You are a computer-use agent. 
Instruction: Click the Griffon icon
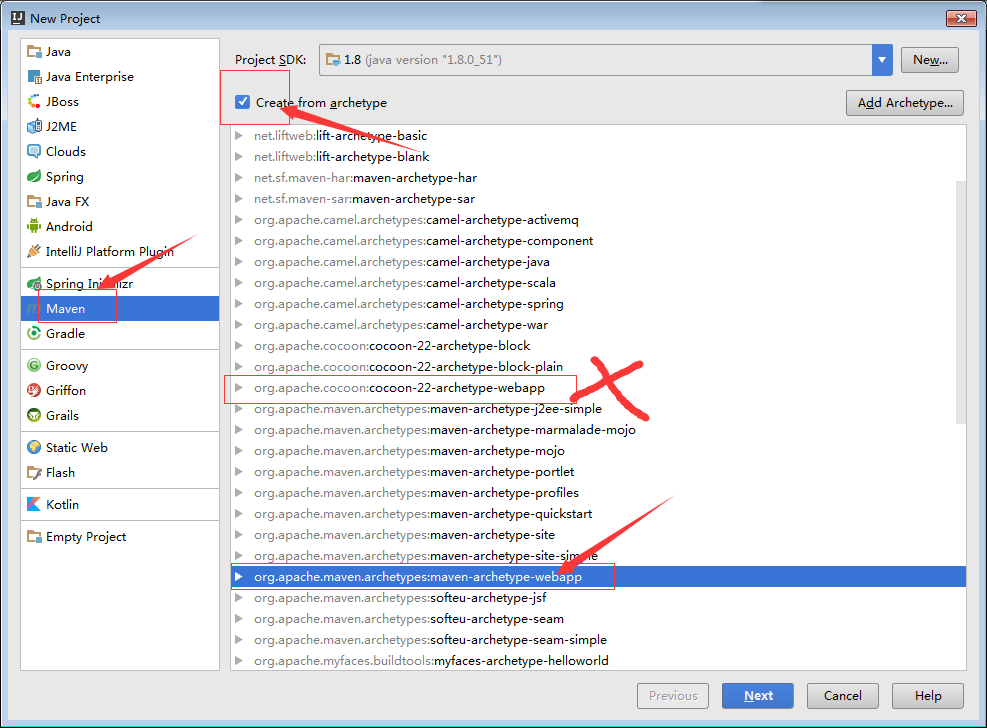(34, 391)
